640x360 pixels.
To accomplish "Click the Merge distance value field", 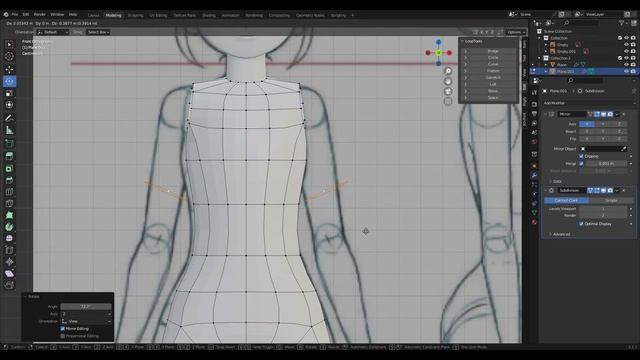I will coord(606,164).
